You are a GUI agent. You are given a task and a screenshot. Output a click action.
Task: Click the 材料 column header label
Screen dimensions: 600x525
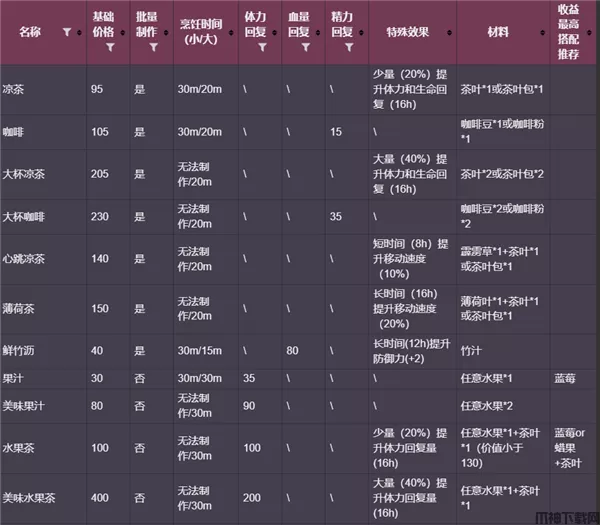(498, 32)
